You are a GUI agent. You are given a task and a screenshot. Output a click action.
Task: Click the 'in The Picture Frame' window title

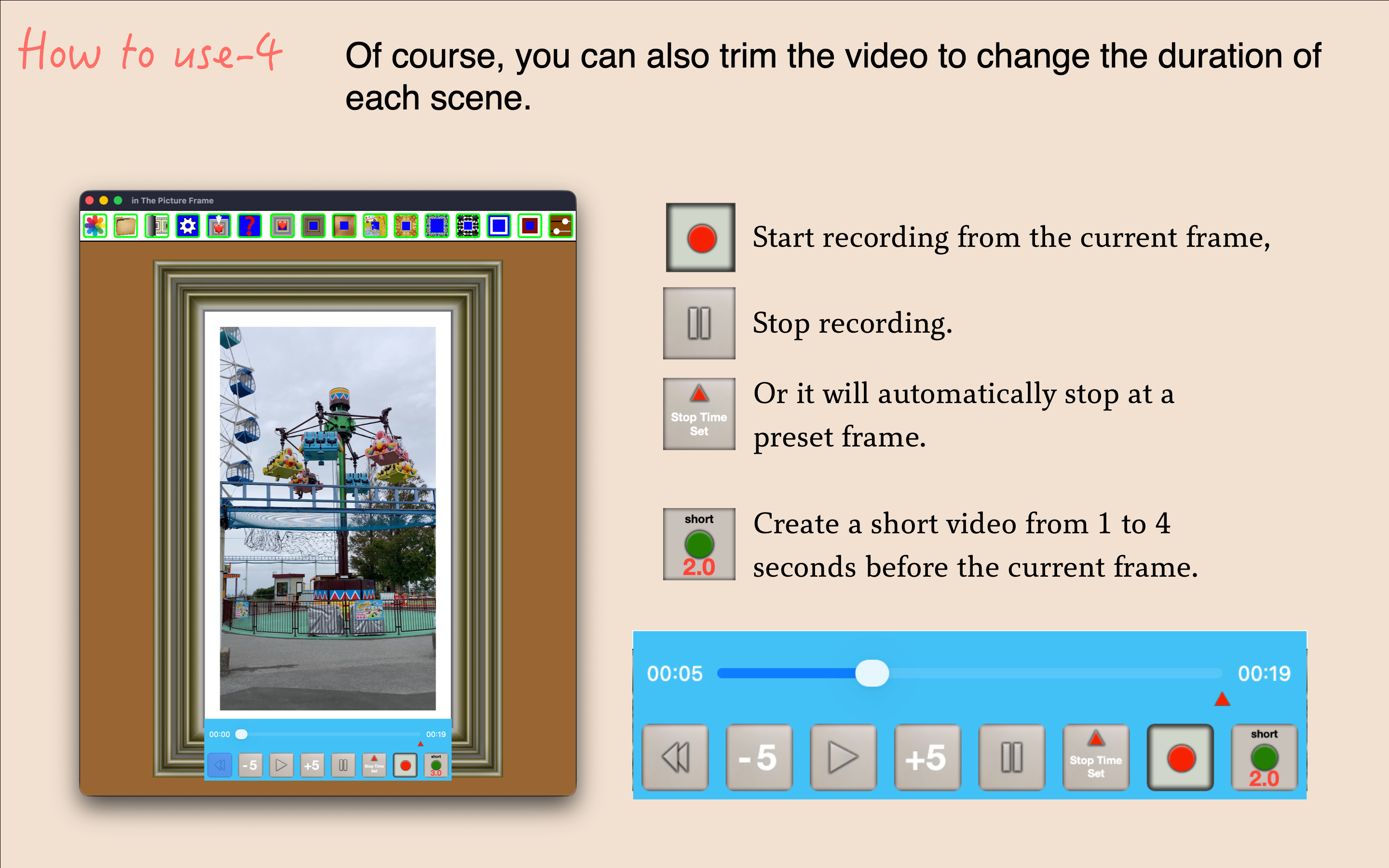pyautogui.click(x=172, y=200)
